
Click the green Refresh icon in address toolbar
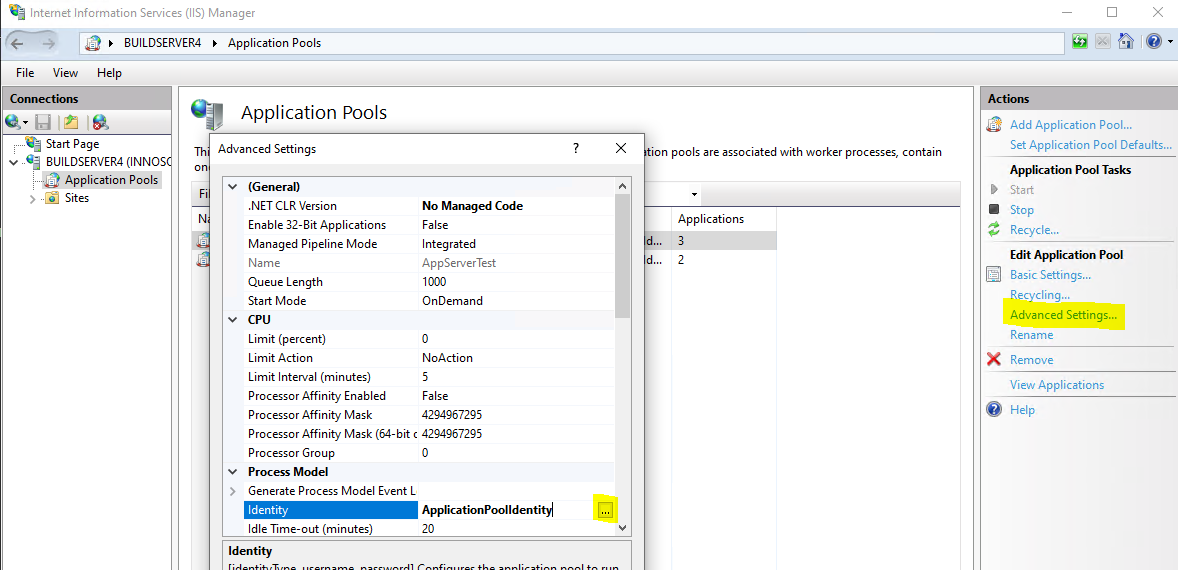coord(1080,42)
